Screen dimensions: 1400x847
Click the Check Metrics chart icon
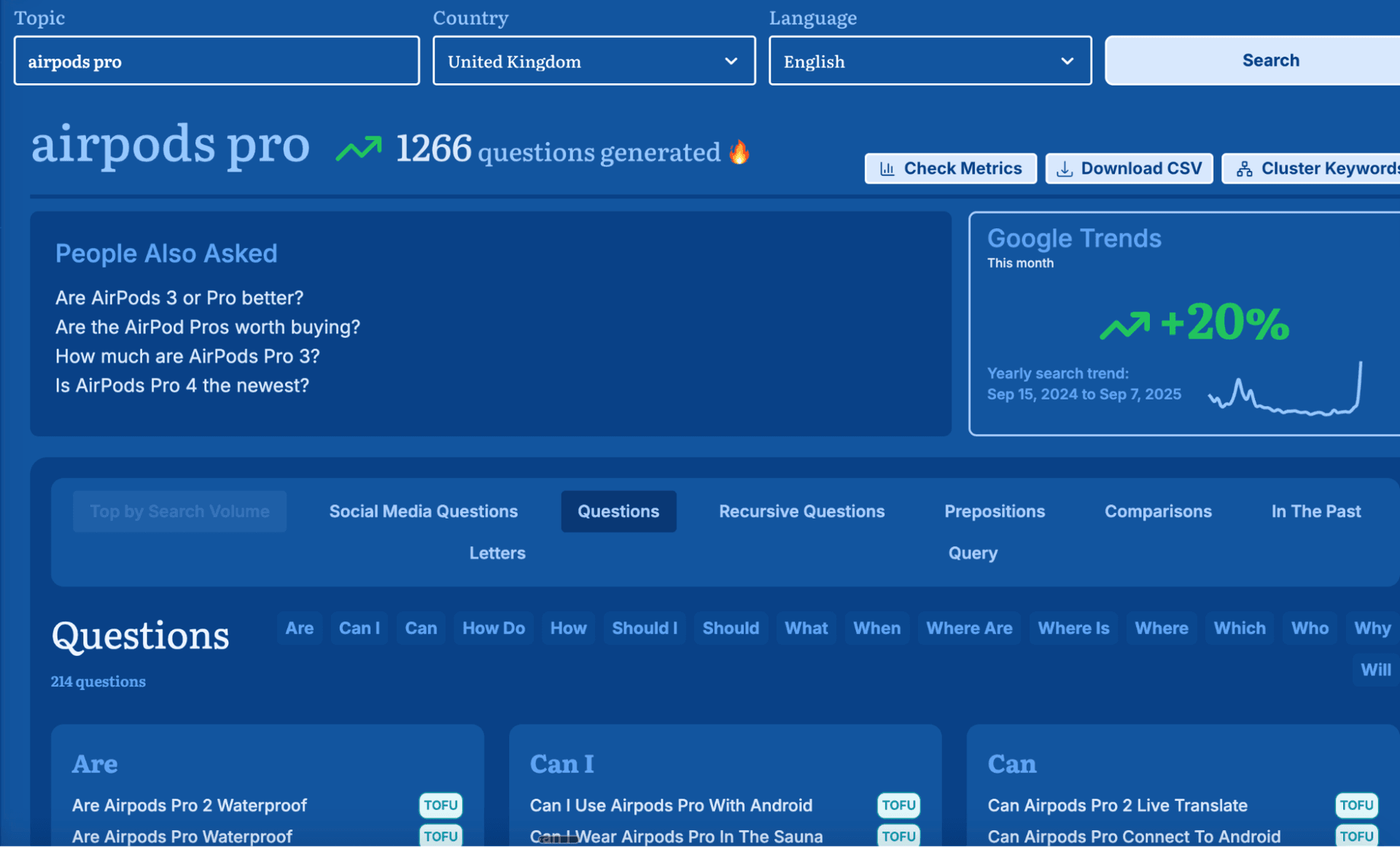pyautogui.click(x=887, y=169)
